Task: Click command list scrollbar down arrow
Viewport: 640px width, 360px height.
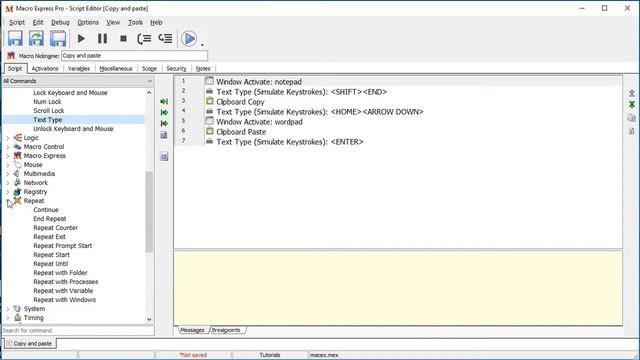Action: click(149, 319)
